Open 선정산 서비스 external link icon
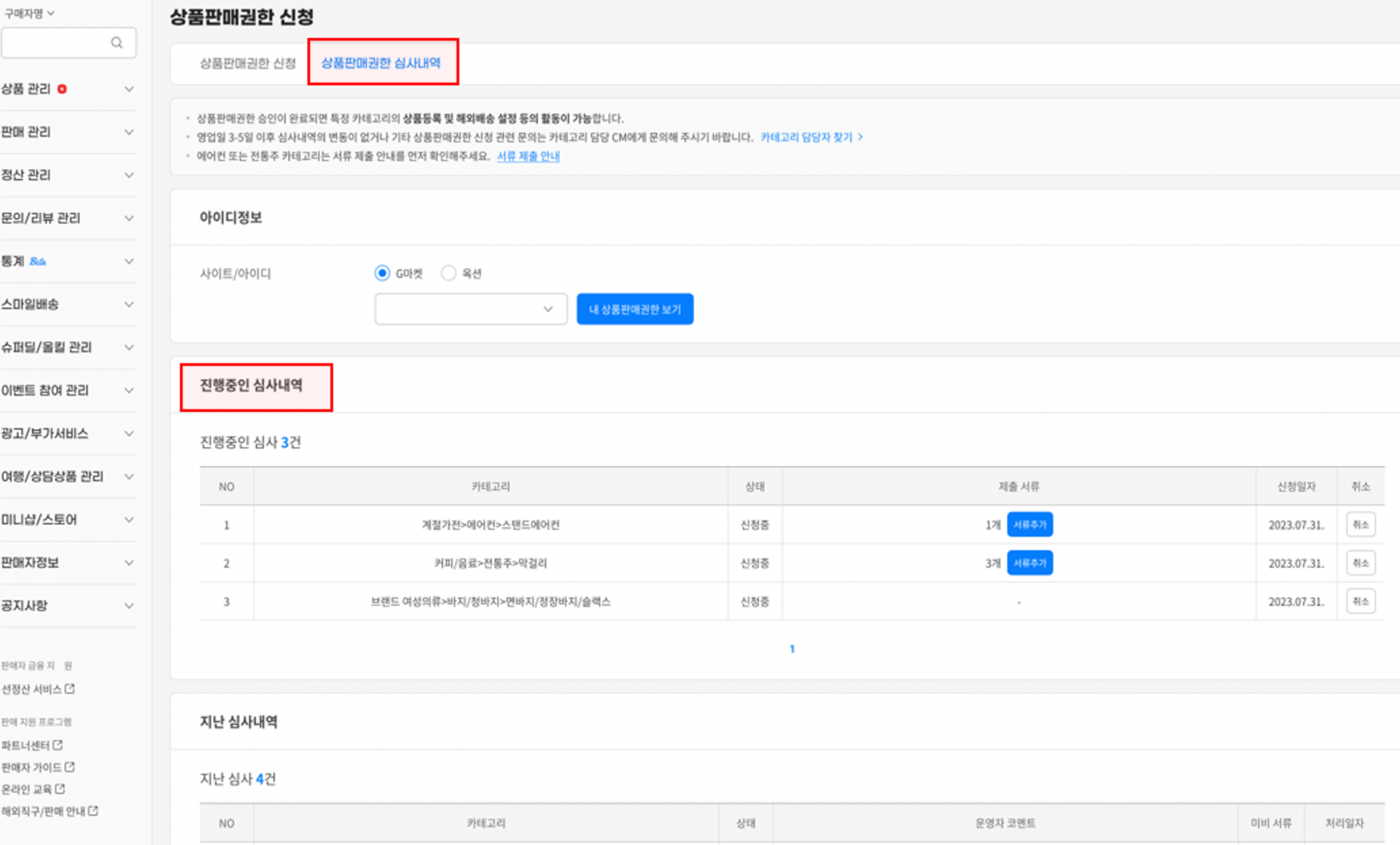This screenshot has width=1400, height=845. 70,689
